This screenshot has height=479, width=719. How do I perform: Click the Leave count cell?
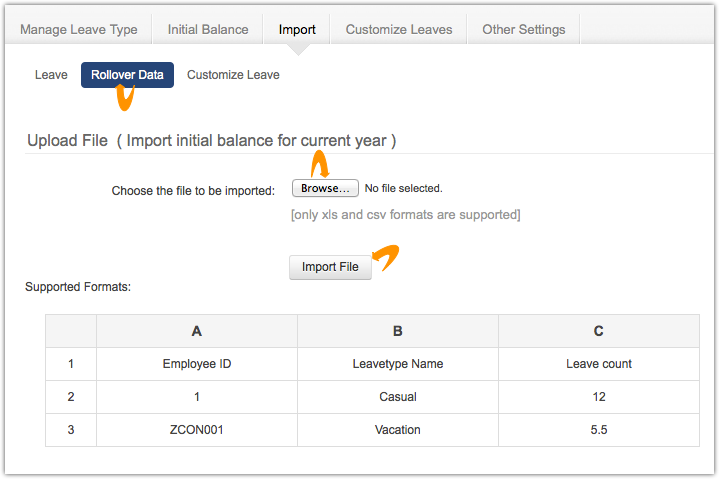(598, 364)
